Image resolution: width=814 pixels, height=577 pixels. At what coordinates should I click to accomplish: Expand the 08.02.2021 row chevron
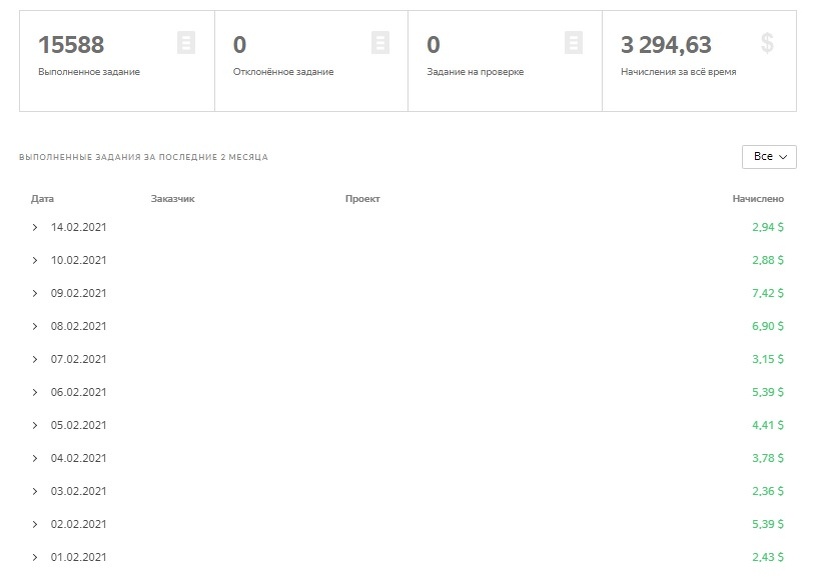click(x=35, y=326)
